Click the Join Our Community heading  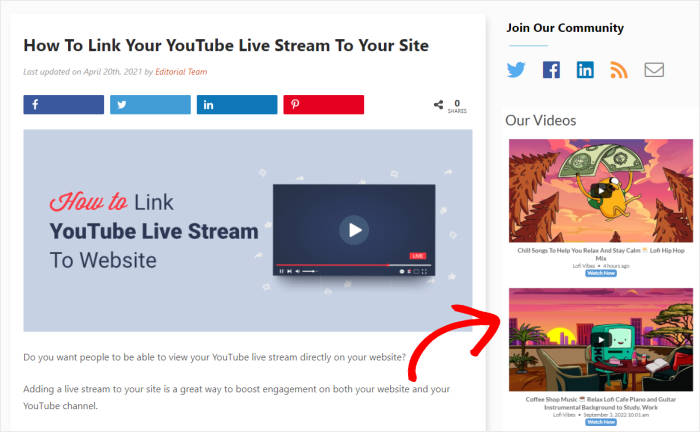565,28
